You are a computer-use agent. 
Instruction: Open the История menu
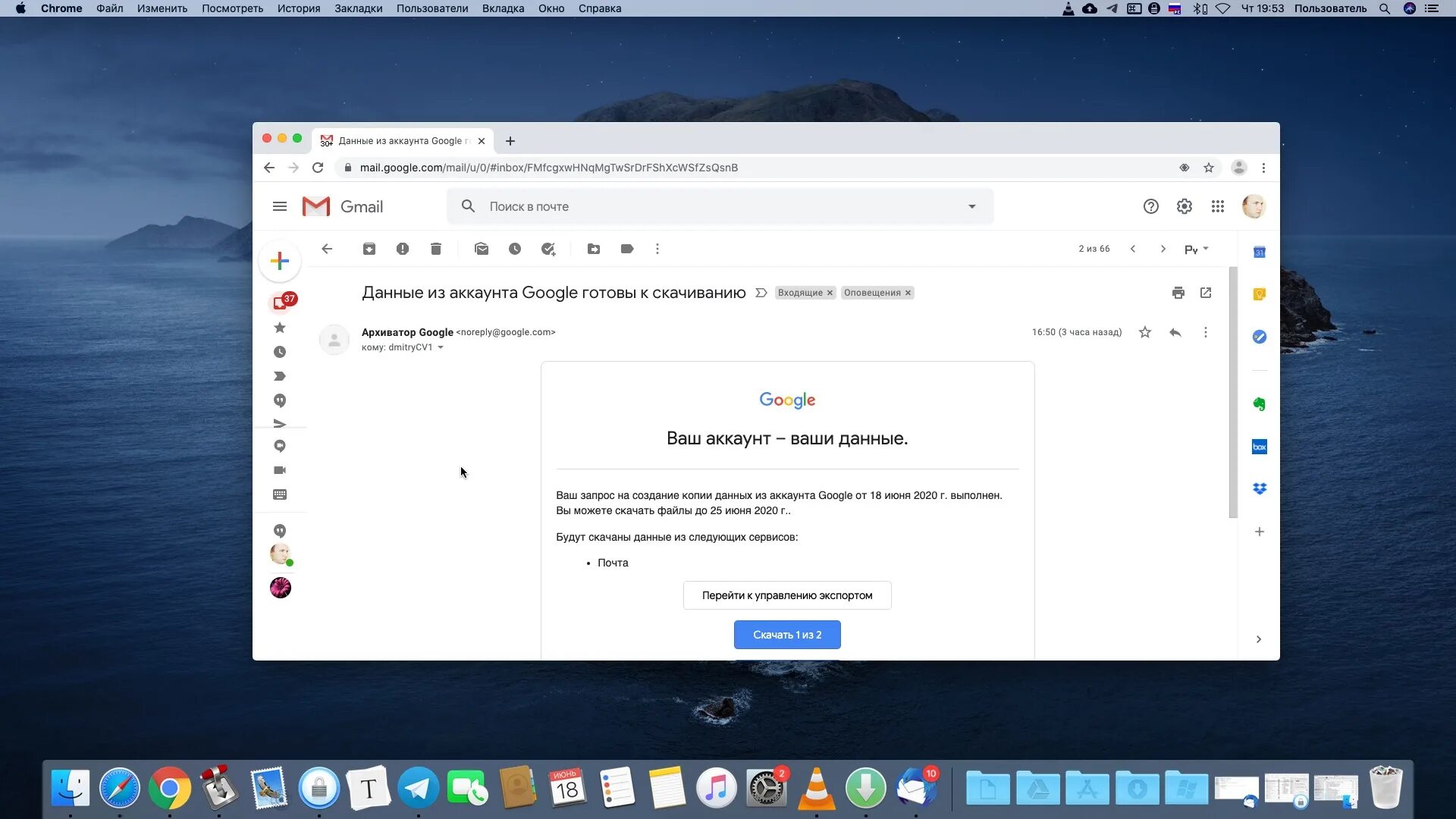coord(298,8)
